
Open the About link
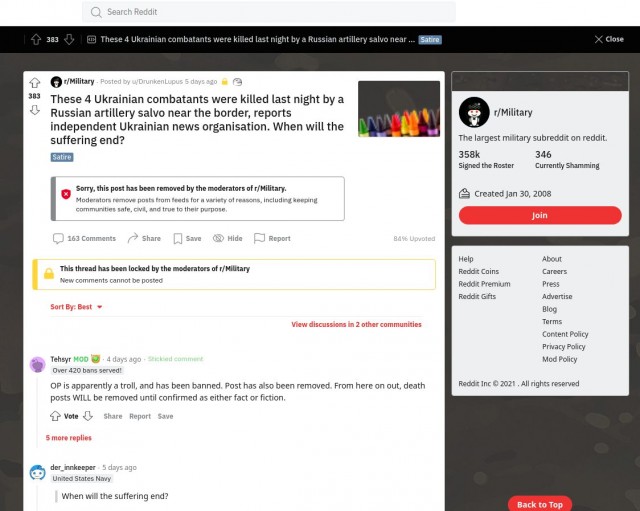click(552, 259)
